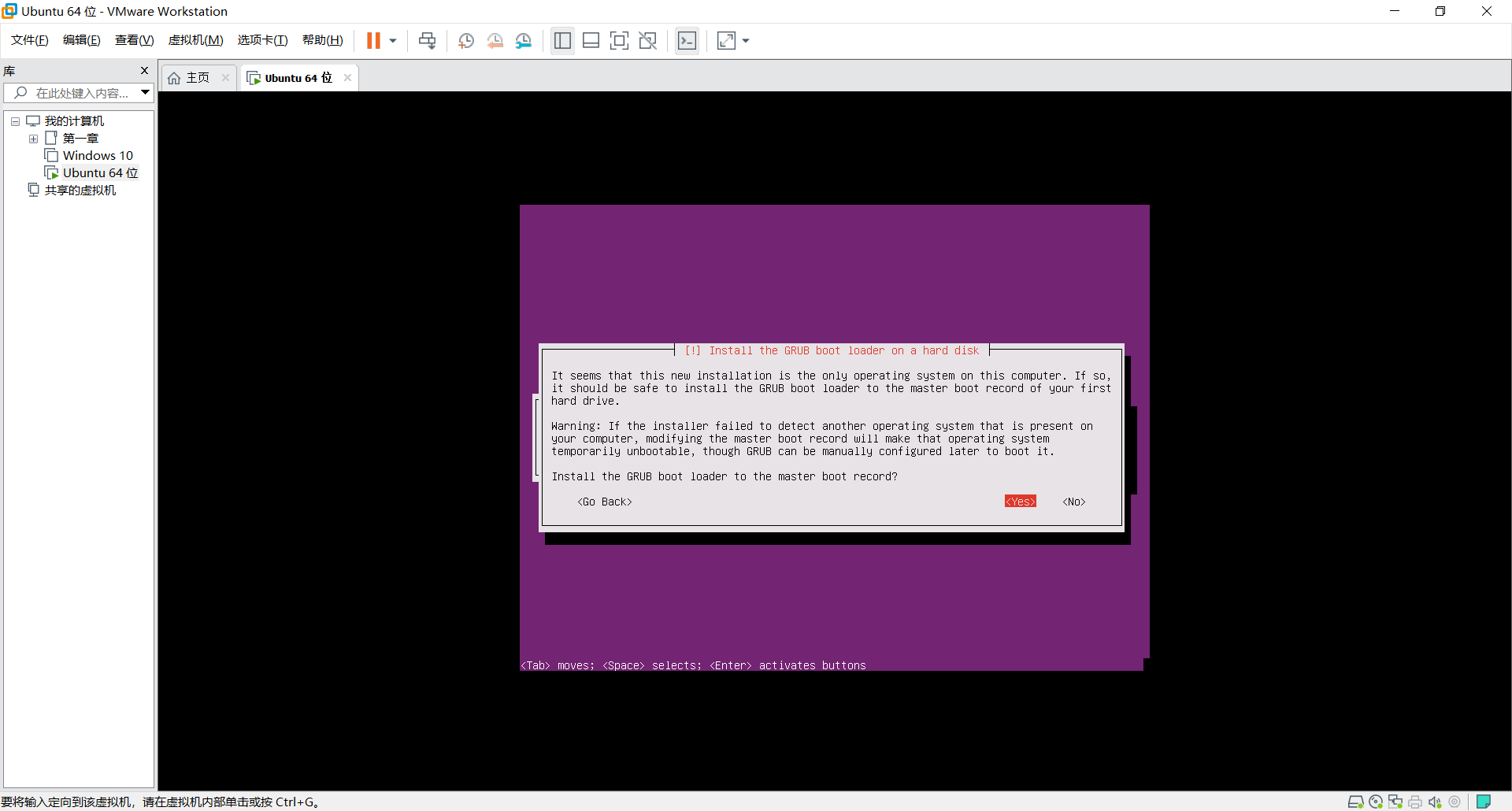
Task: Pause the virtual machine with the orange button
Action: point(373,40)
